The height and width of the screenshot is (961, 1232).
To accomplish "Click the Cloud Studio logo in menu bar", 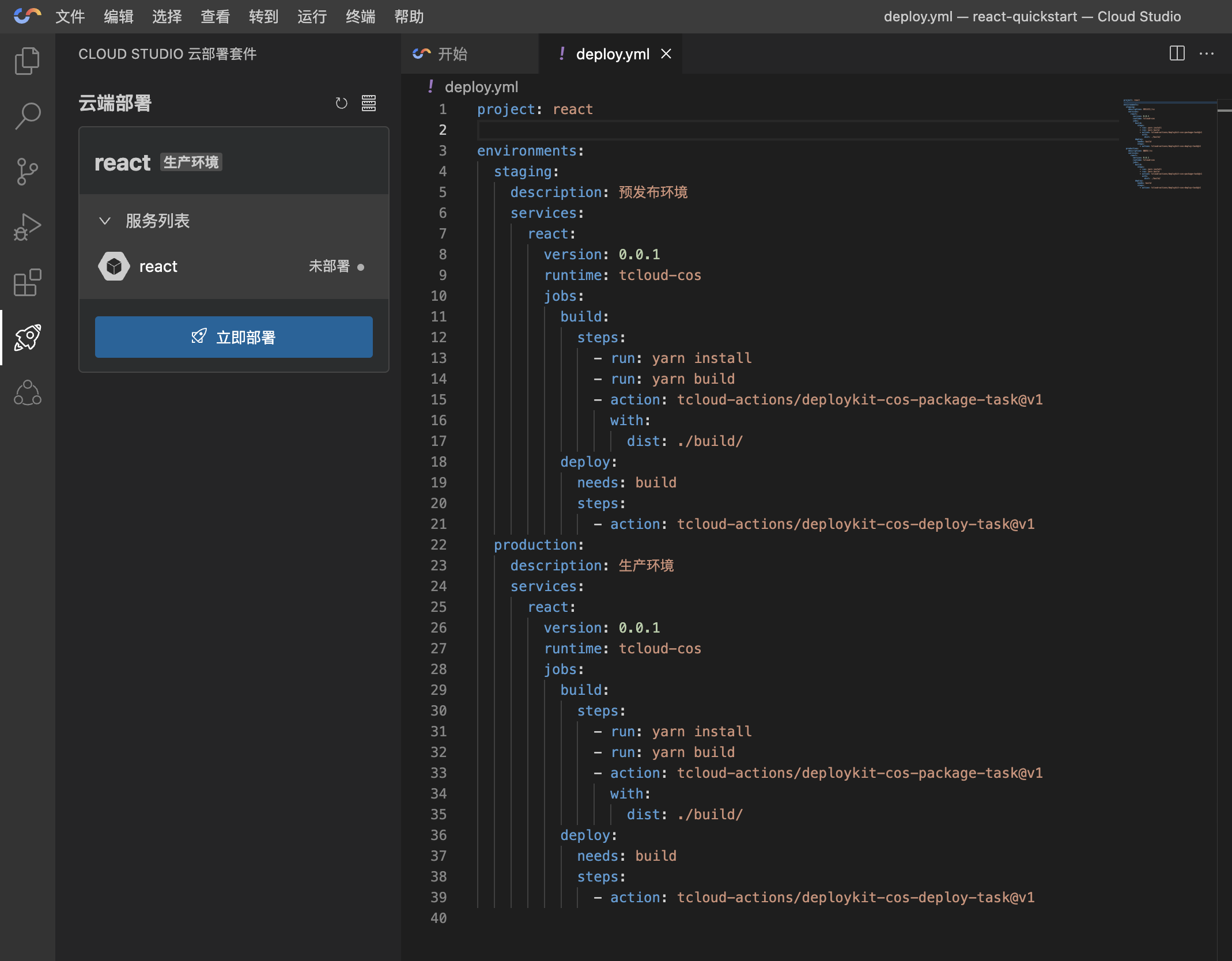I will [x=27, y=16].
